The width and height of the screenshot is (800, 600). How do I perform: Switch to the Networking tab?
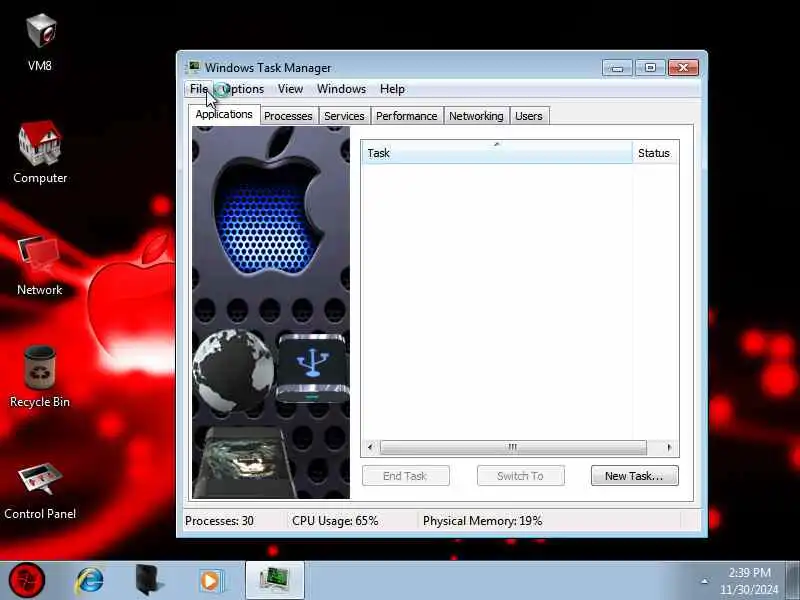click(476, 116)
